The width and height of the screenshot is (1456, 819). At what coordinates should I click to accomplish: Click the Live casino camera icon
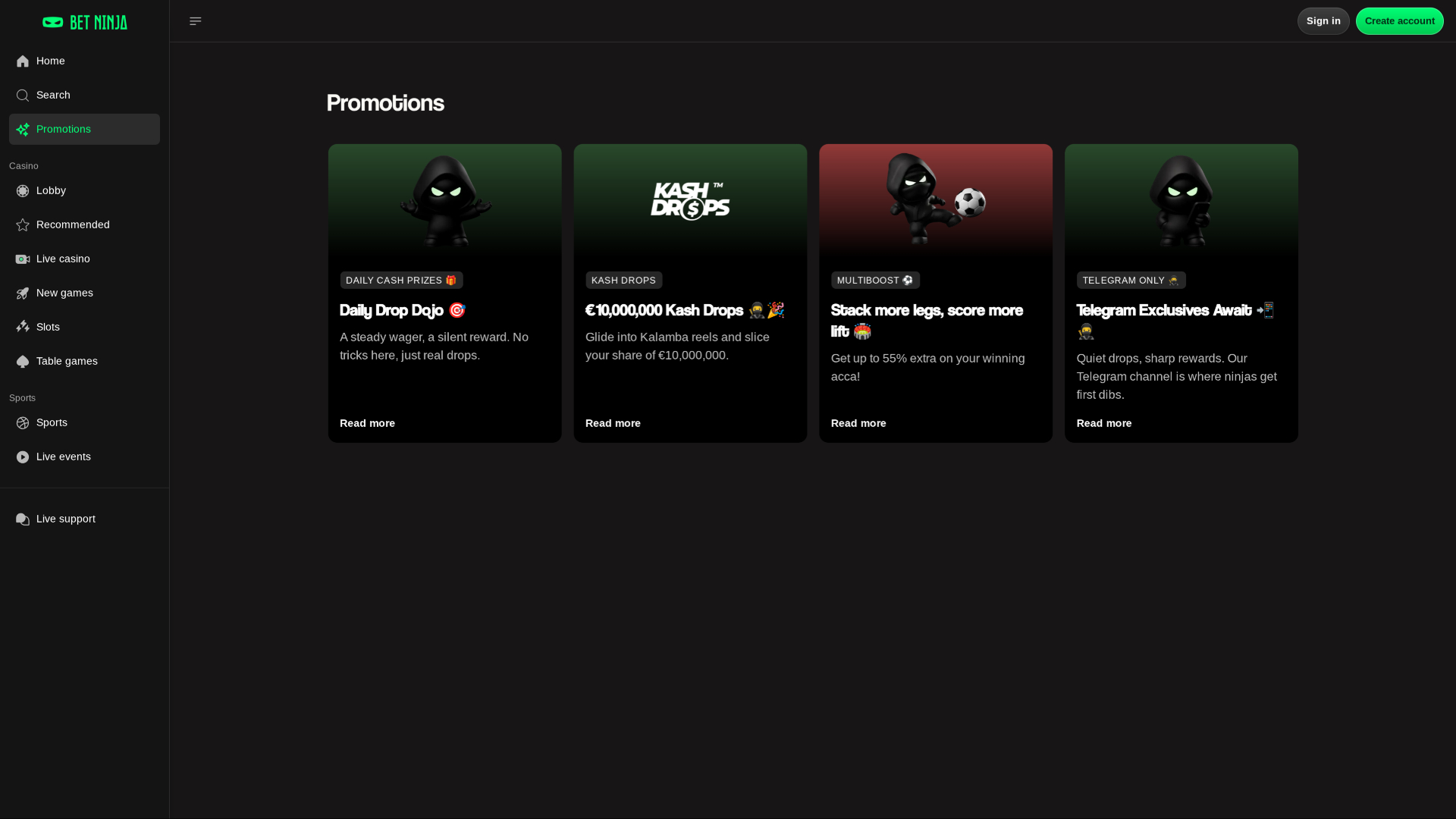(23, 259)
